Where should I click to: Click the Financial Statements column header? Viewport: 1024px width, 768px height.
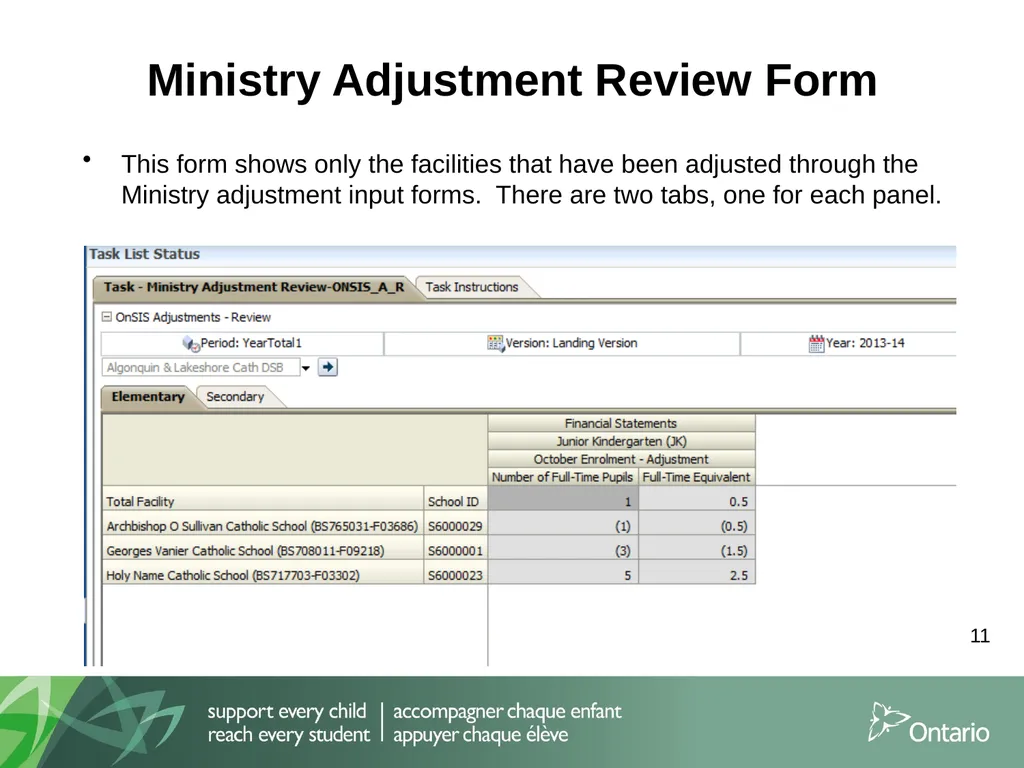(621, 423)
